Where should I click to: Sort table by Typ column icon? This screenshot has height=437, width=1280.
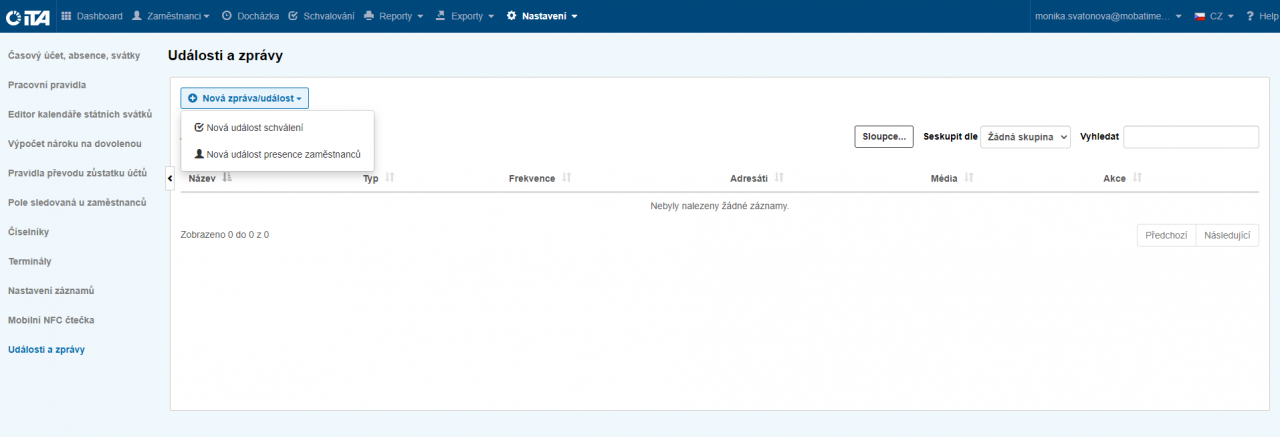pos(390,178)
